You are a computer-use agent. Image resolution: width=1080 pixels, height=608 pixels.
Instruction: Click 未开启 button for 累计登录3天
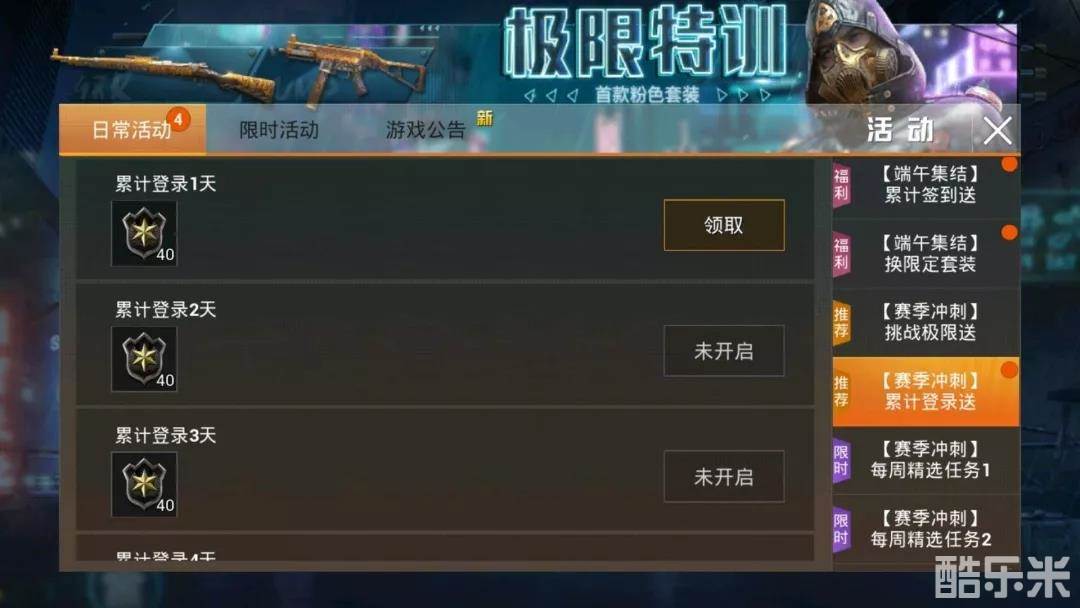(x=724, y=476)
